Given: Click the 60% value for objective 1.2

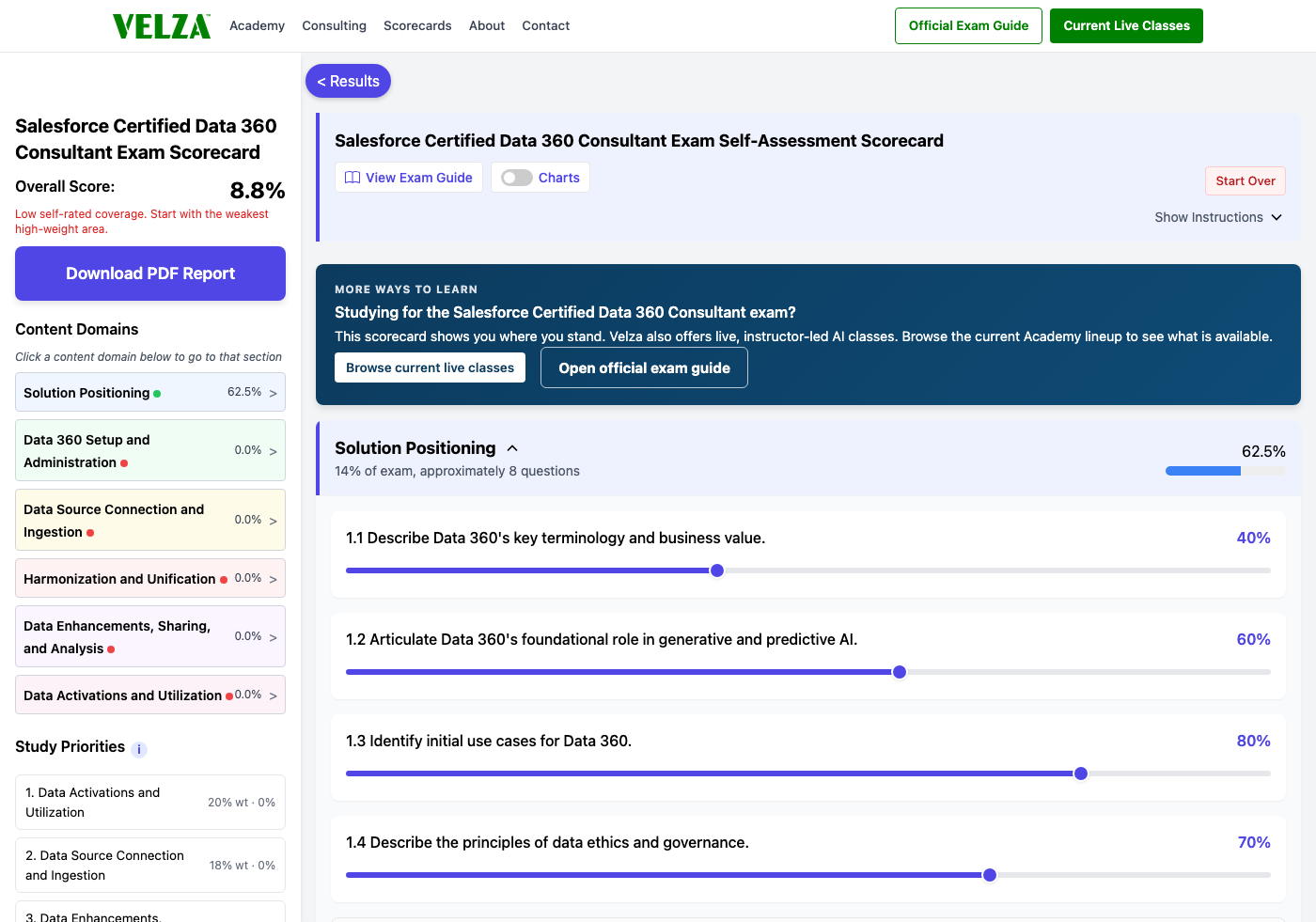Looking at the screenshot, I should tap(1253, 639).
